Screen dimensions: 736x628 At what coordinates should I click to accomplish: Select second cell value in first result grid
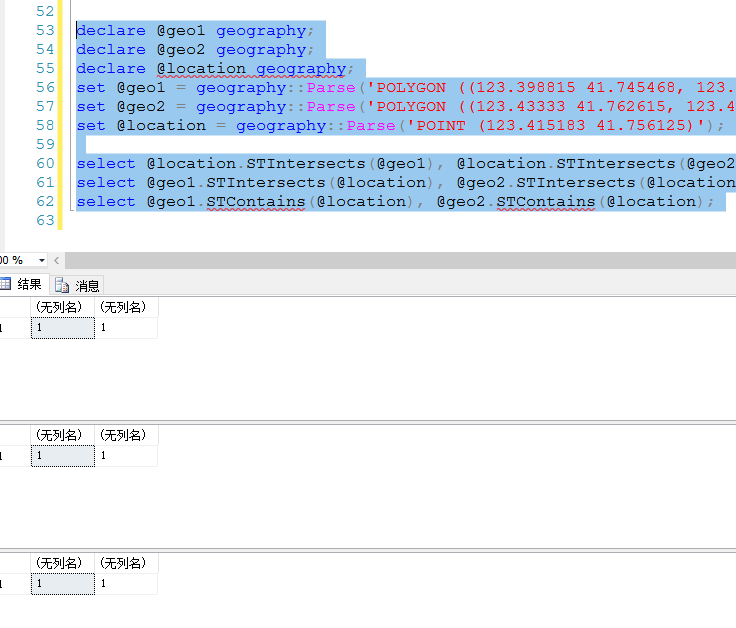point(126,328)
